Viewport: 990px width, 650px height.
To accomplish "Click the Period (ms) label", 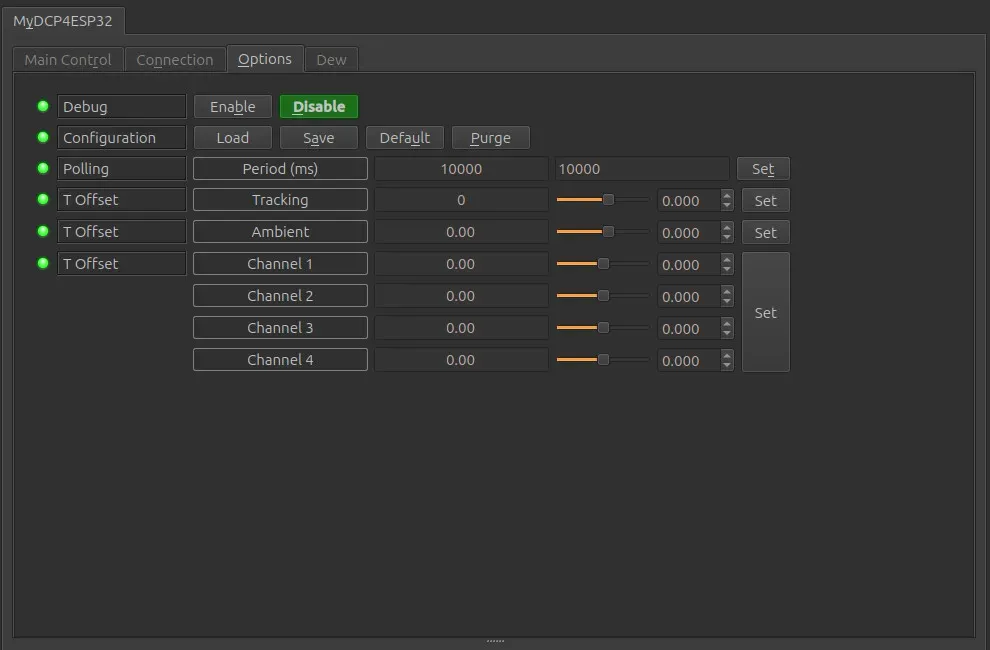I will [x=280, y=169].
